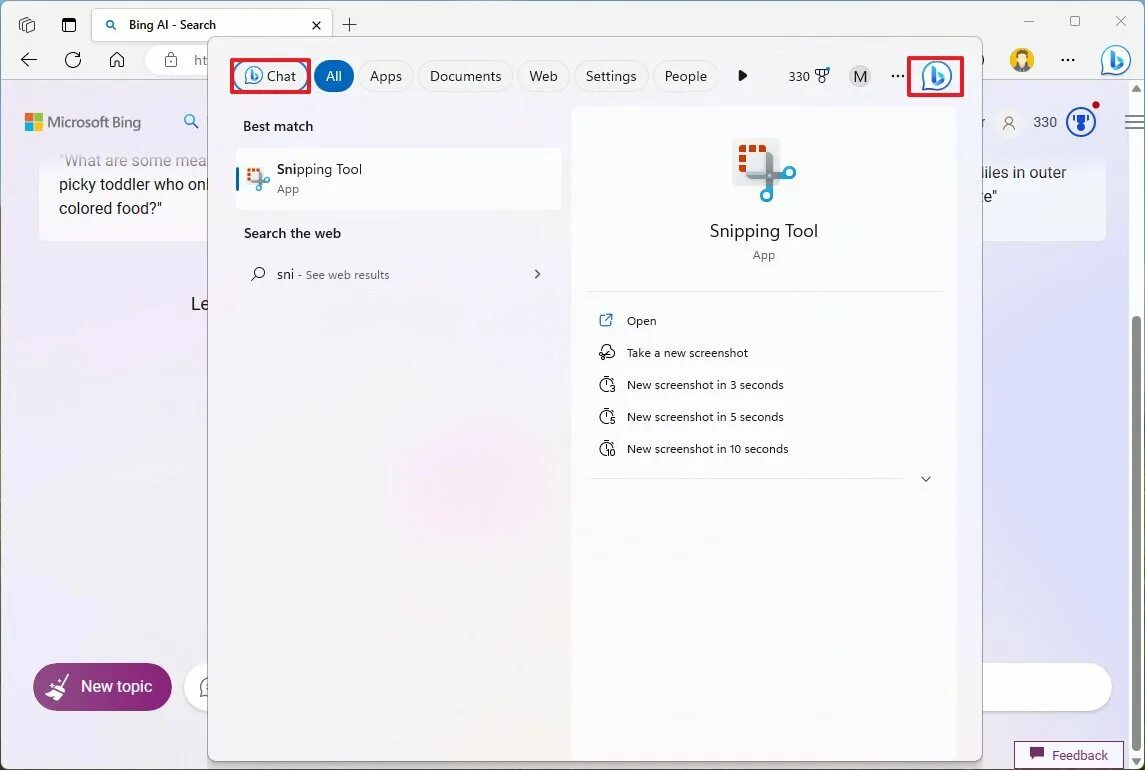Click Edge workspaces icon
1145x770 pixels.
[x=27, y=25]
